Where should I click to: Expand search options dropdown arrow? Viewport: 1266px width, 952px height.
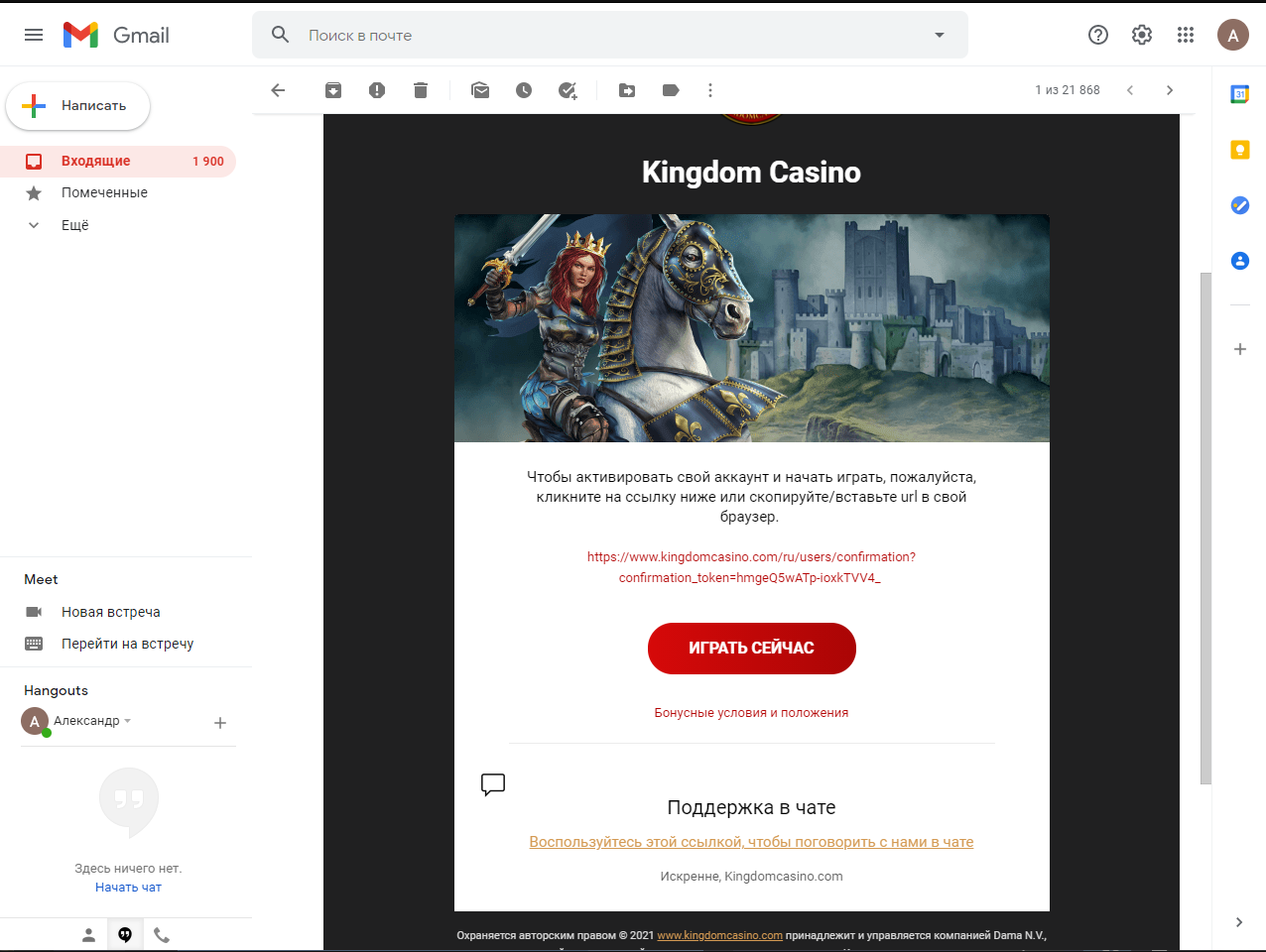pos(940,36)
